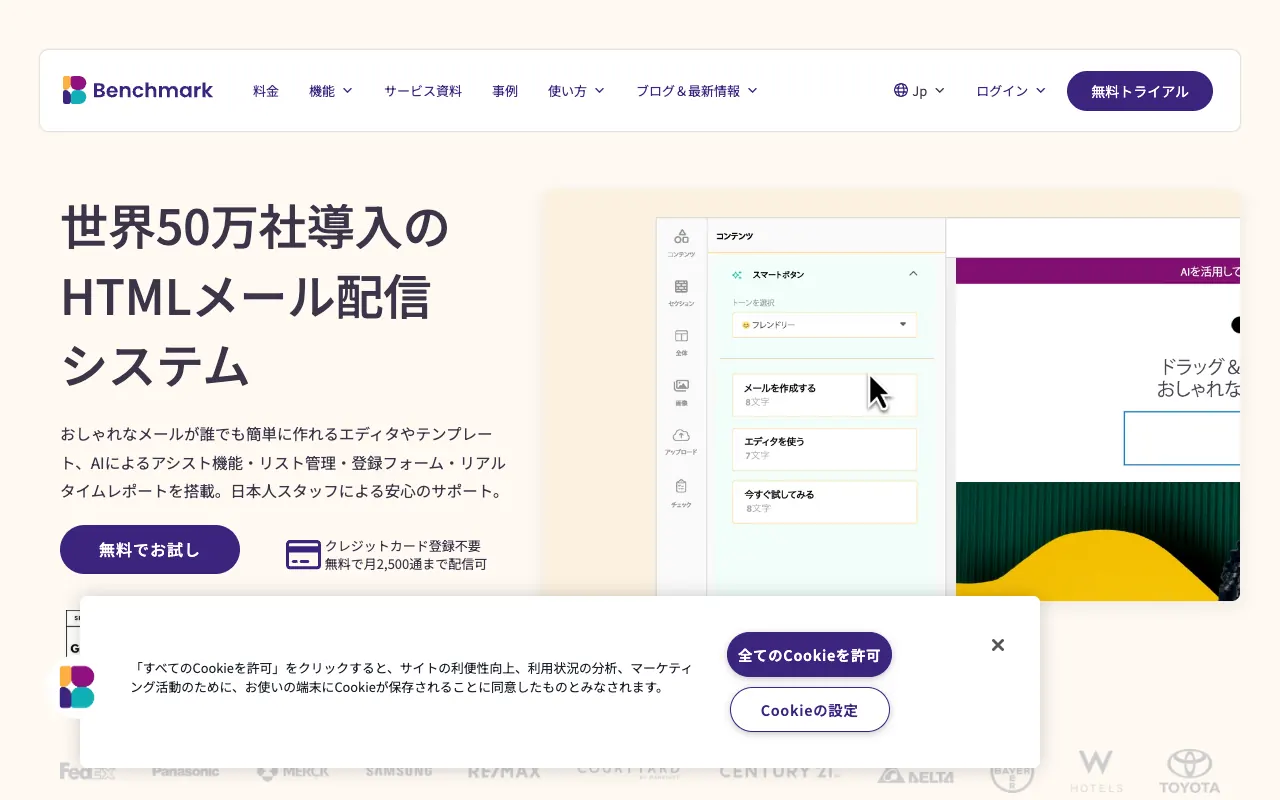Click the Benchmark logo in the header

(x=137, y=90)
